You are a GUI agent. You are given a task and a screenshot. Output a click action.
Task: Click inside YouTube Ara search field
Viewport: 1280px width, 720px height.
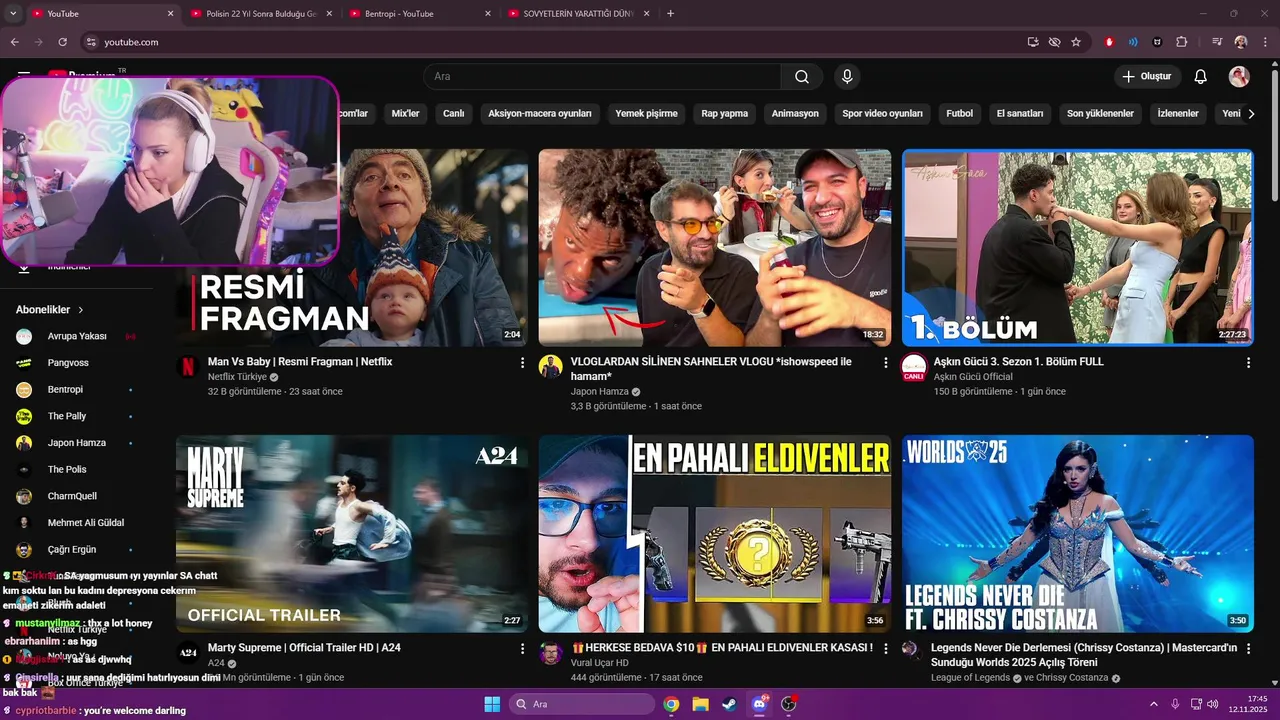point(602,77)
